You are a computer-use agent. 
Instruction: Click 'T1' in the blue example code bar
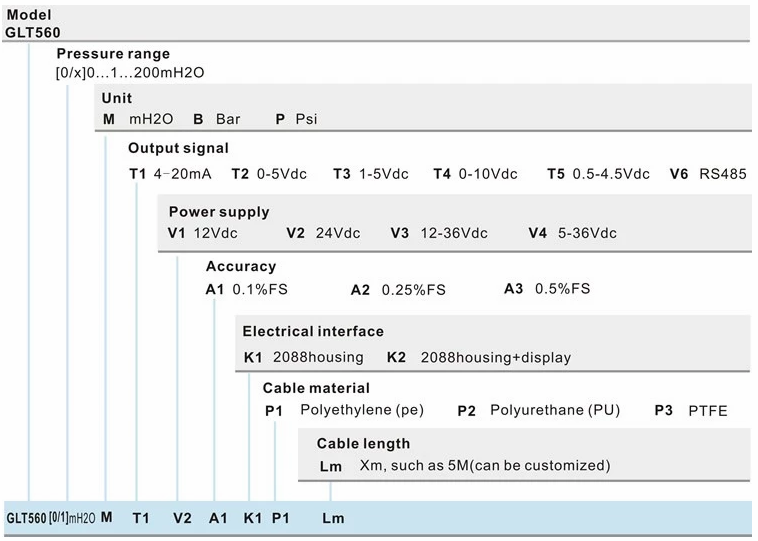(x=141, y=518)
